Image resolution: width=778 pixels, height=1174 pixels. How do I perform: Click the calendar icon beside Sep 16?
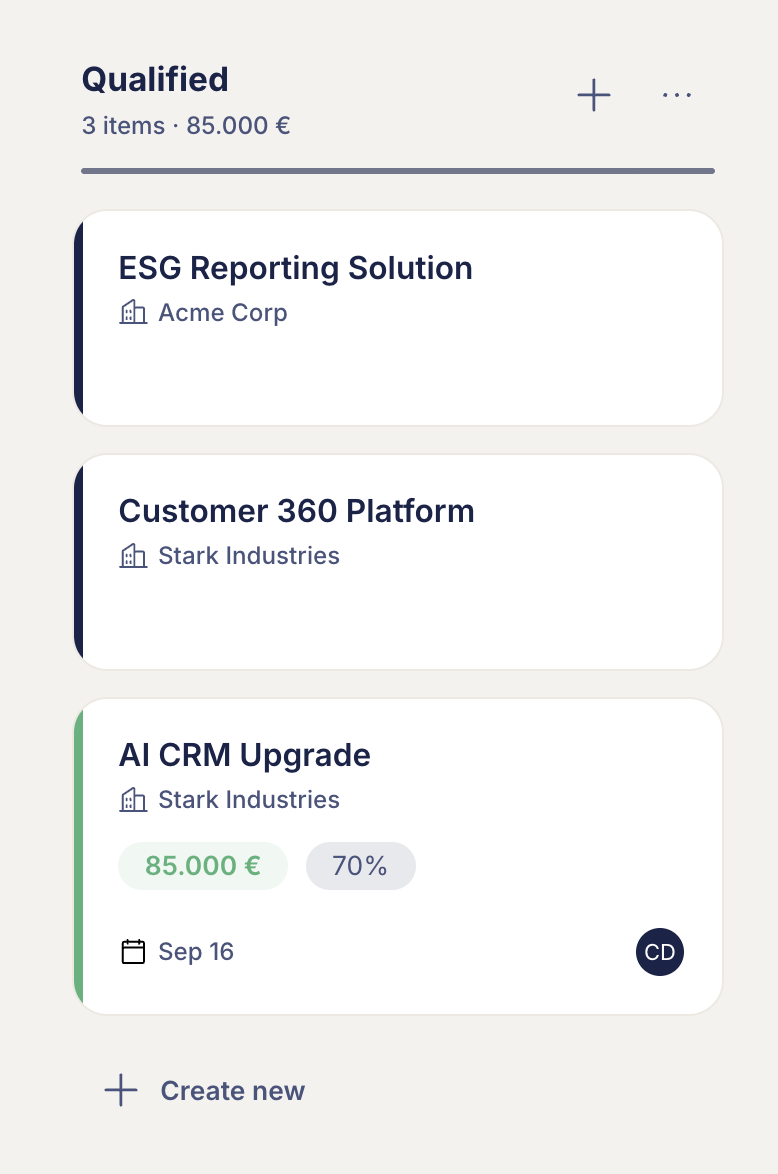click(x=133, y=952)
